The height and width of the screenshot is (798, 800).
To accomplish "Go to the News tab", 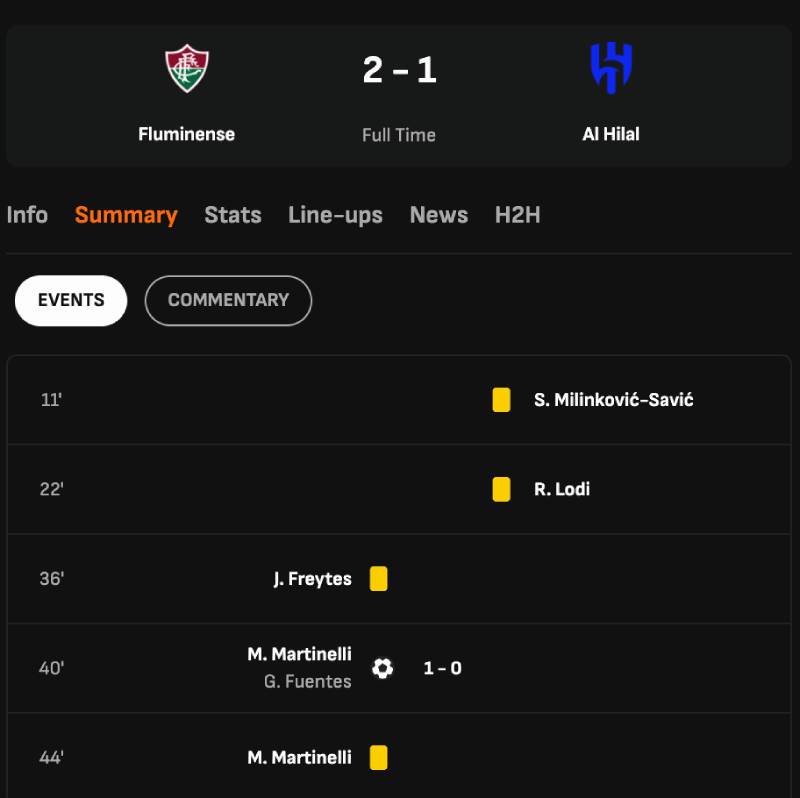I will [439, 215].
